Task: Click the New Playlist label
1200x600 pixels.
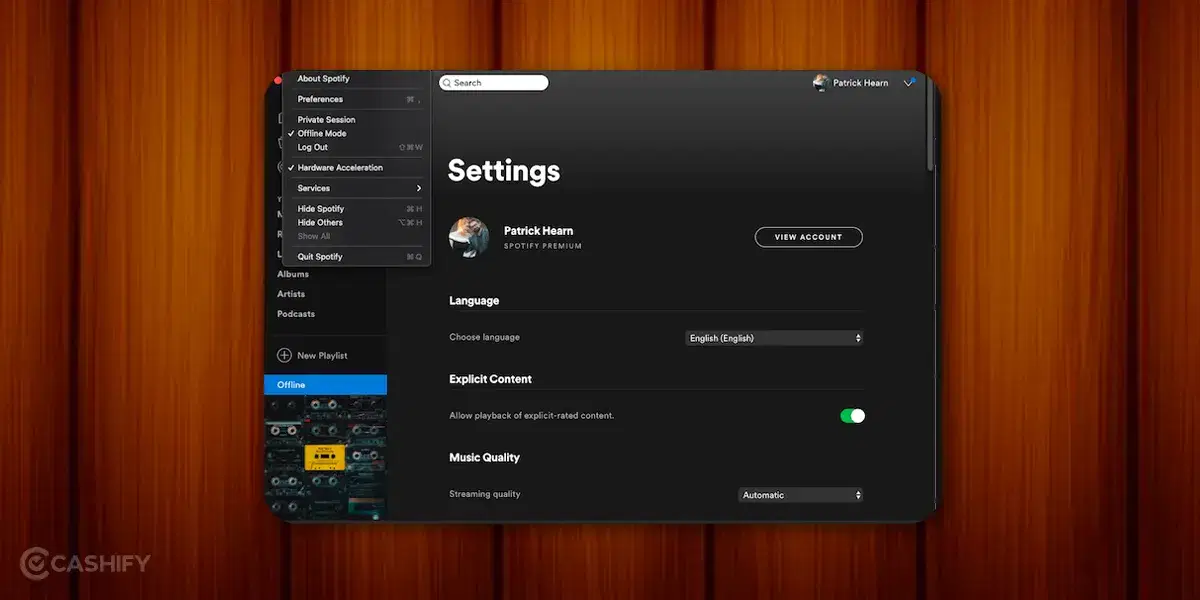Action: click(x=322, y=356)
